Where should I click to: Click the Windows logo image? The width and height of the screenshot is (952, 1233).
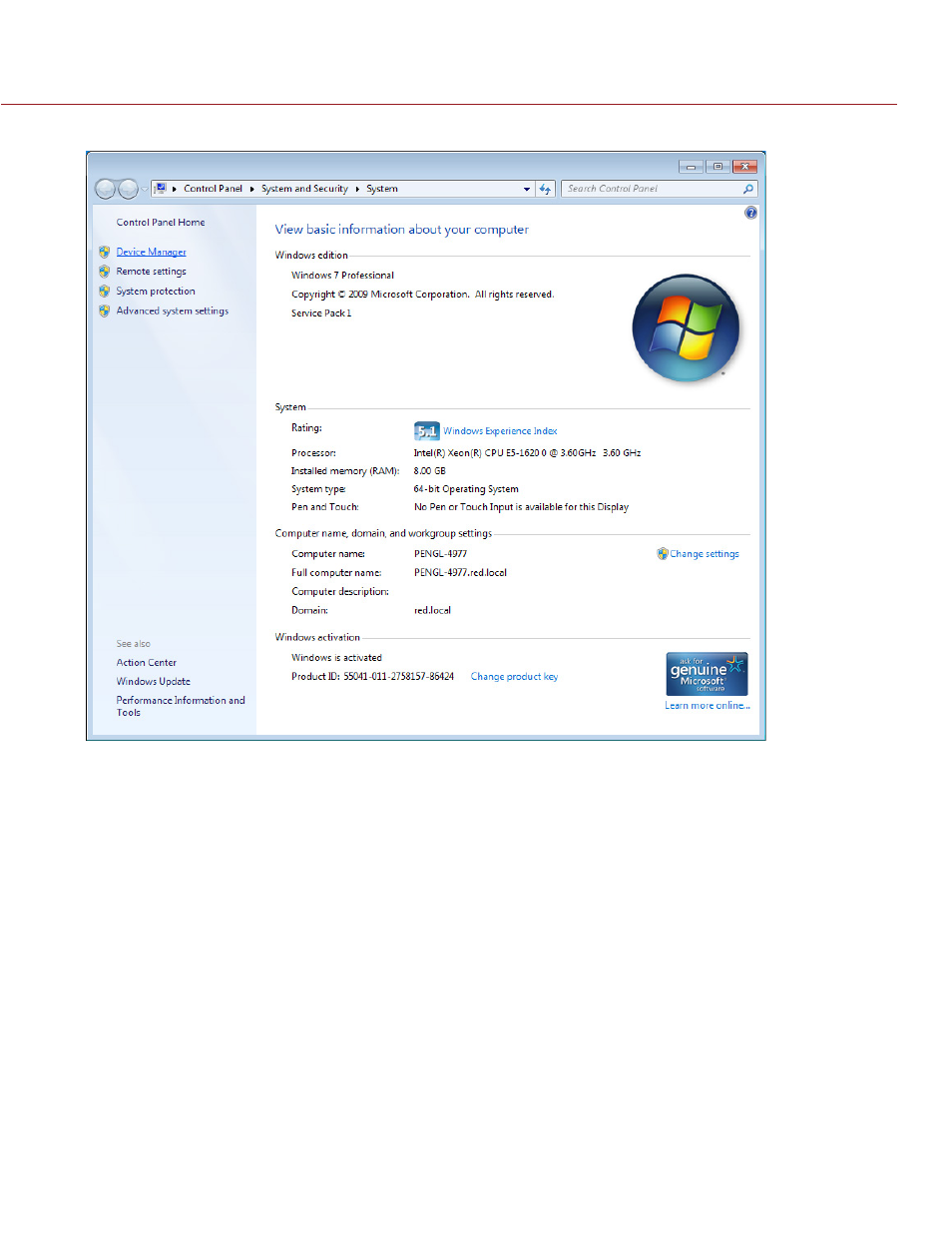point(687,328)
